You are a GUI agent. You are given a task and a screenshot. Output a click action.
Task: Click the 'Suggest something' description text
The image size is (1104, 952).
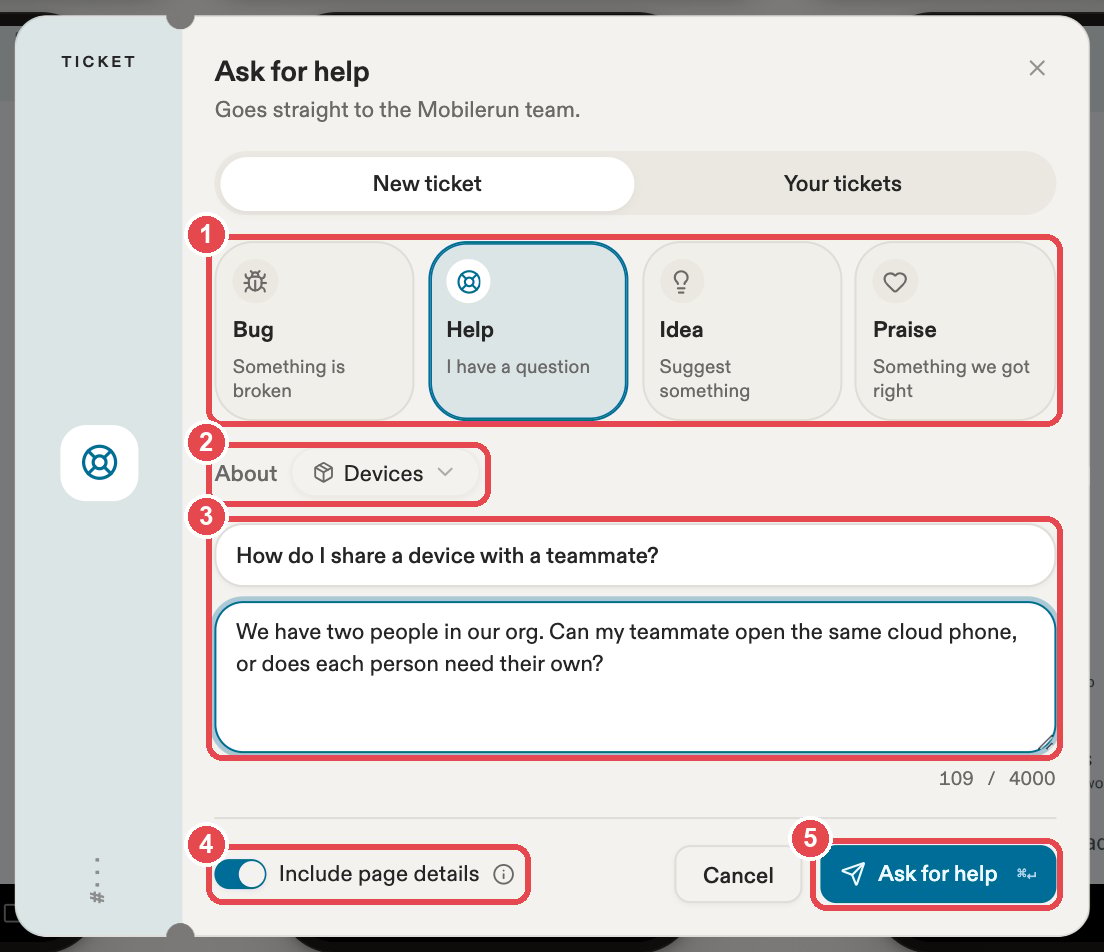point(705,378)
